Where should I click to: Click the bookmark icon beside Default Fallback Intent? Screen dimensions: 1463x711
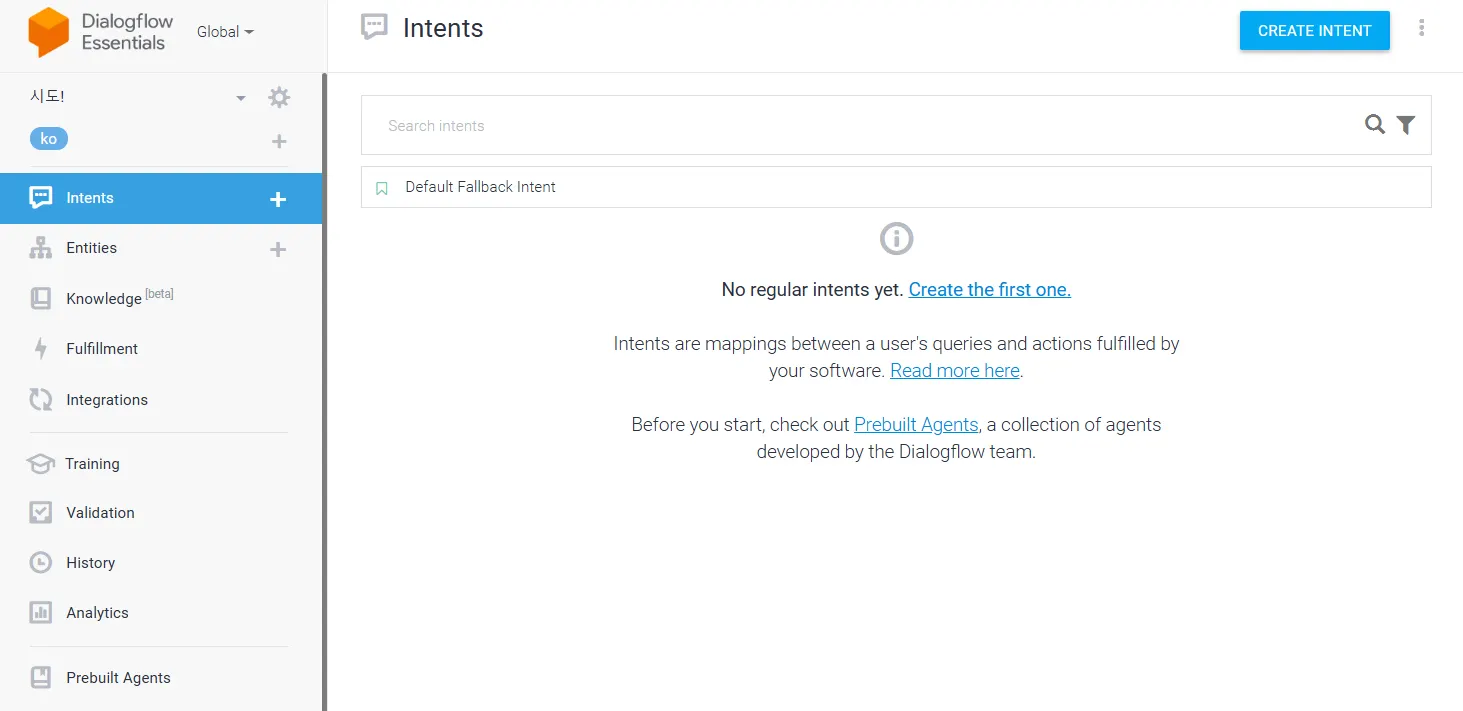(381, 188)
